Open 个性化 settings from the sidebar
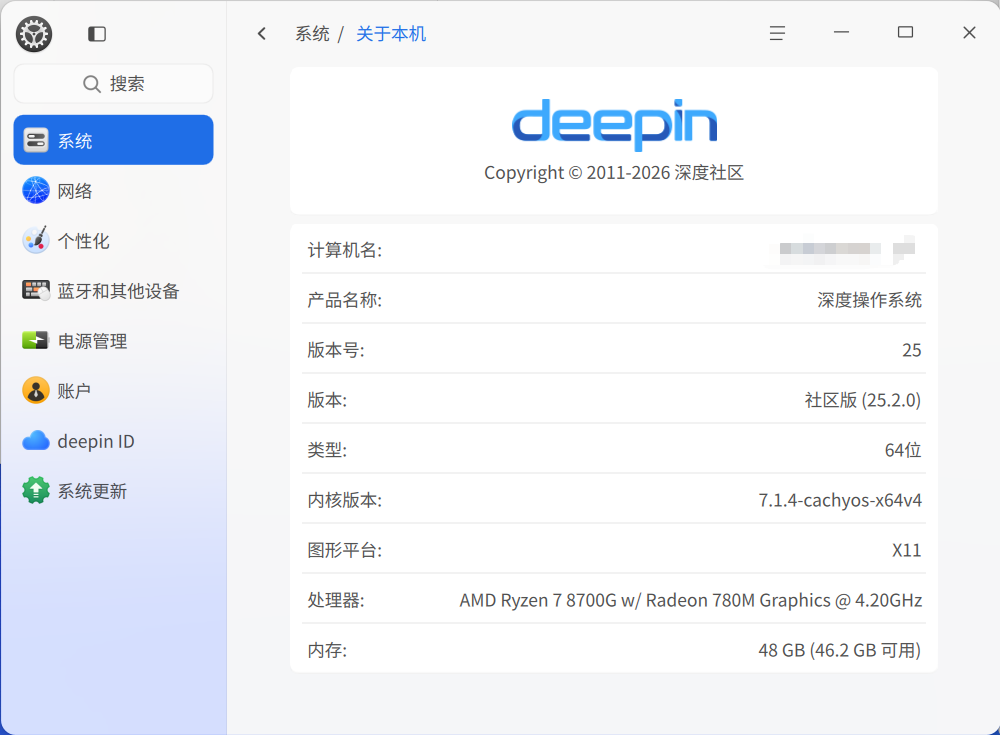The image size is (1000, 735). [114, 241]
